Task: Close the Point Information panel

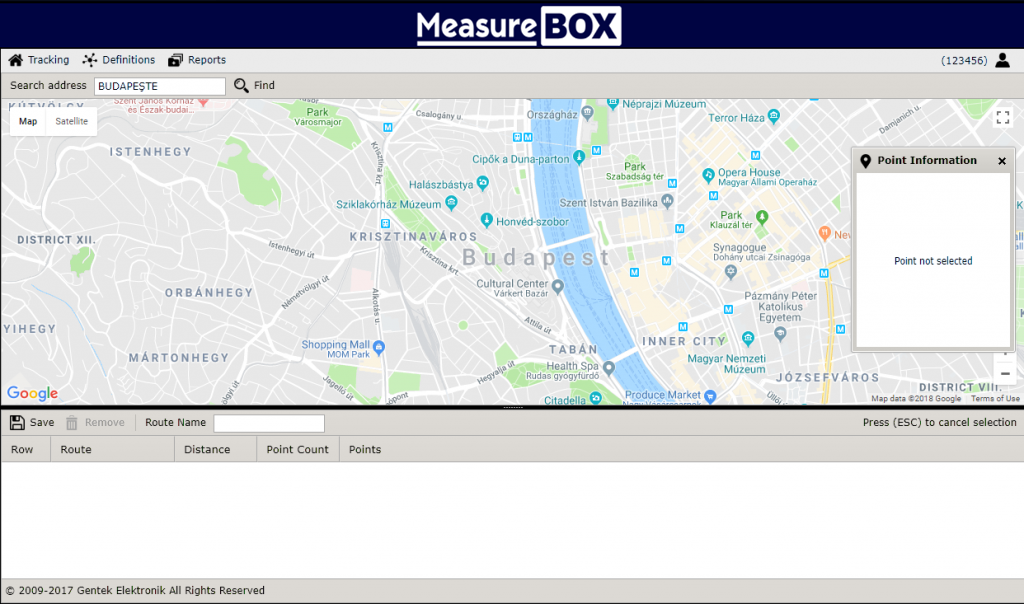Action: (x=1002, y=161)
